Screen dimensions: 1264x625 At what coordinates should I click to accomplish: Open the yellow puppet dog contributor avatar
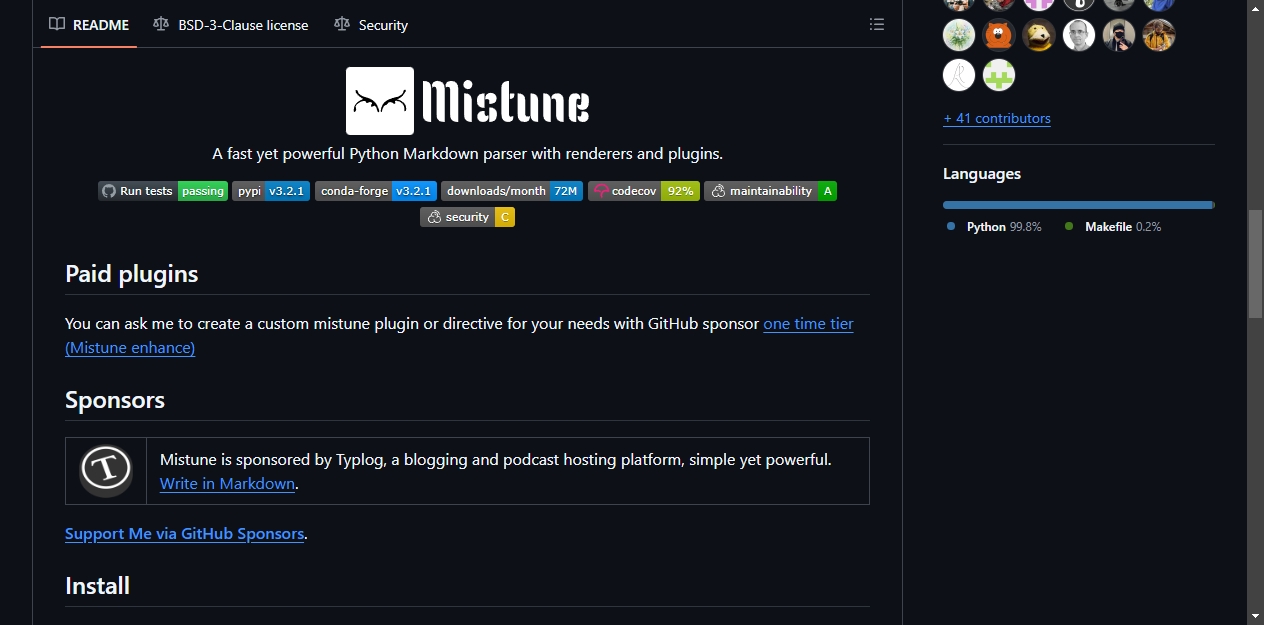pos(1039,35)
